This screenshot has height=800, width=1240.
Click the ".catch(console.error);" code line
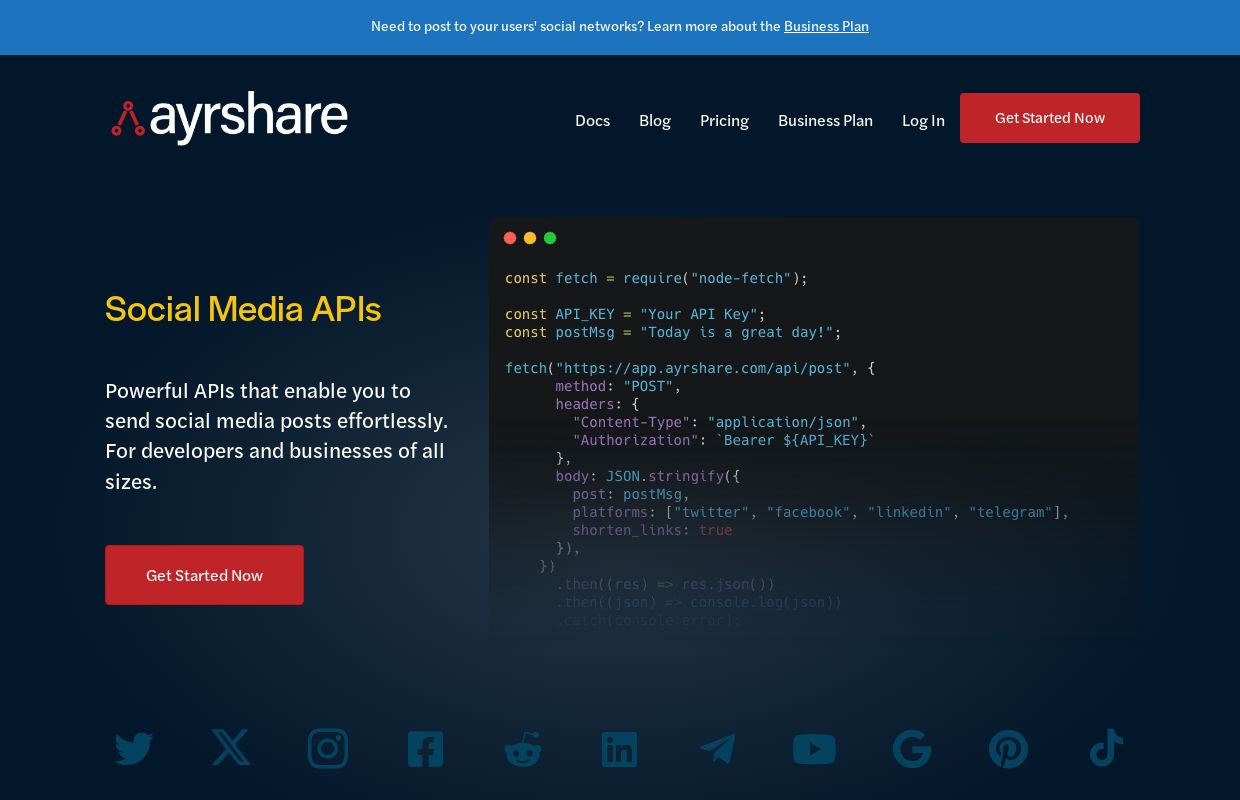coord(649,620)
